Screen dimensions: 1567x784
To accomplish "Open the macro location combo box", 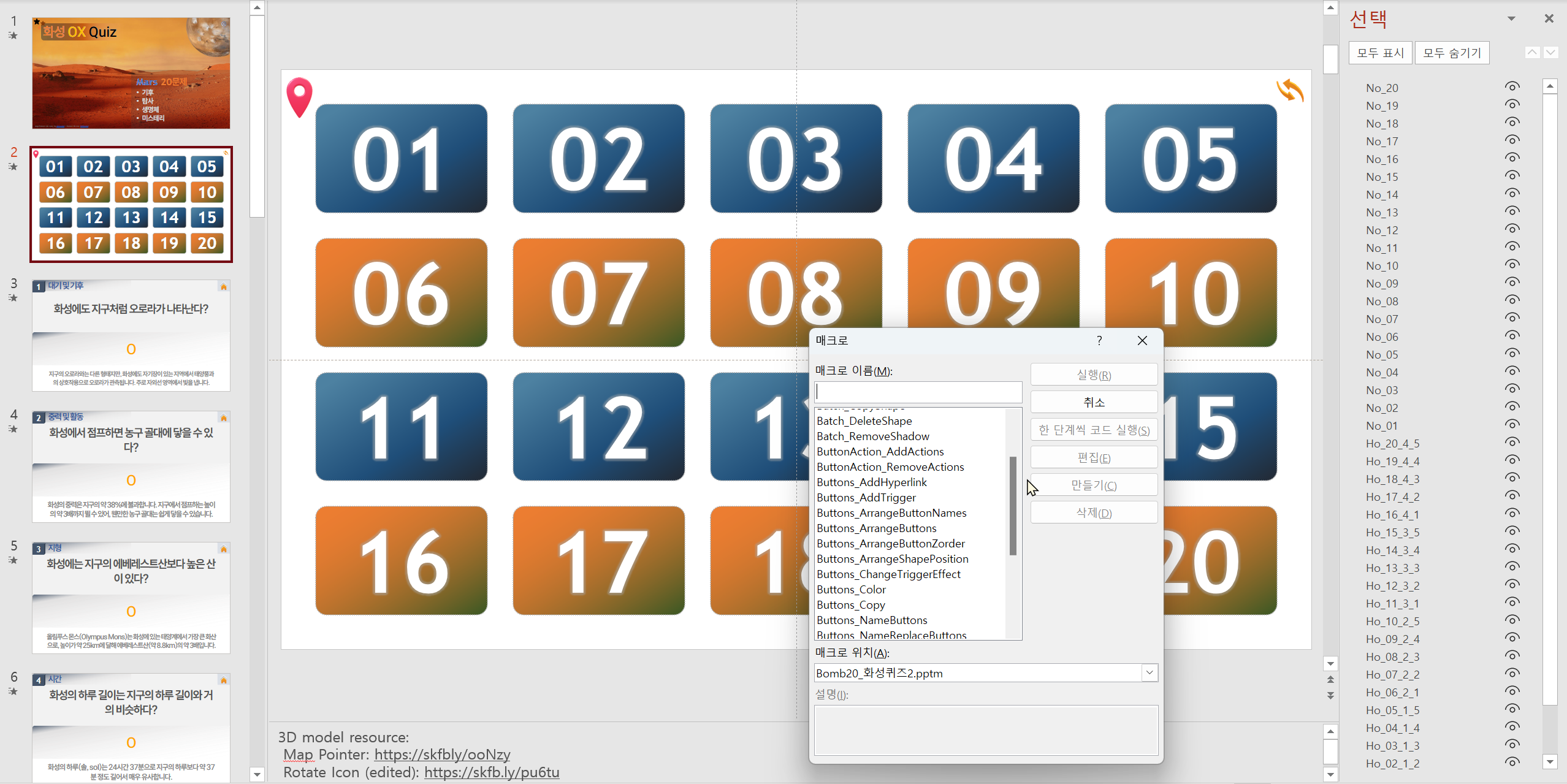I will 1149,673.
